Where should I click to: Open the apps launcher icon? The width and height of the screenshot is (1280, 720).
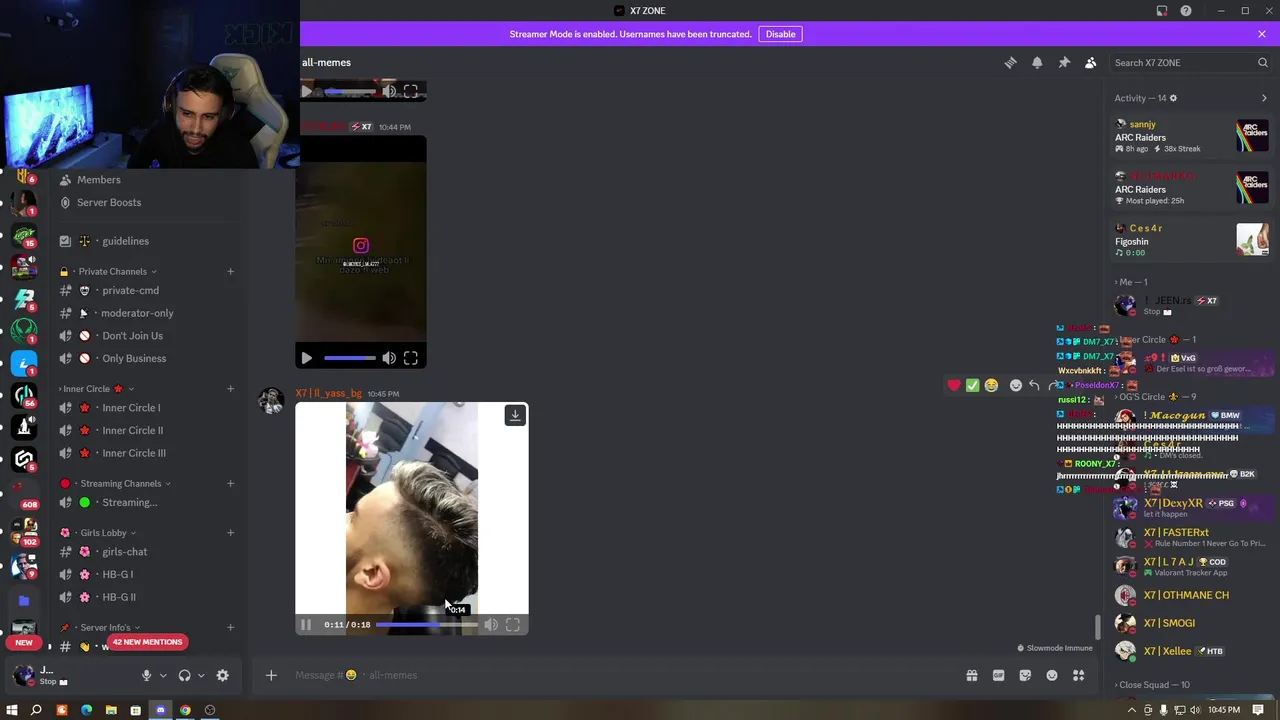click(x=1078, y=675)
